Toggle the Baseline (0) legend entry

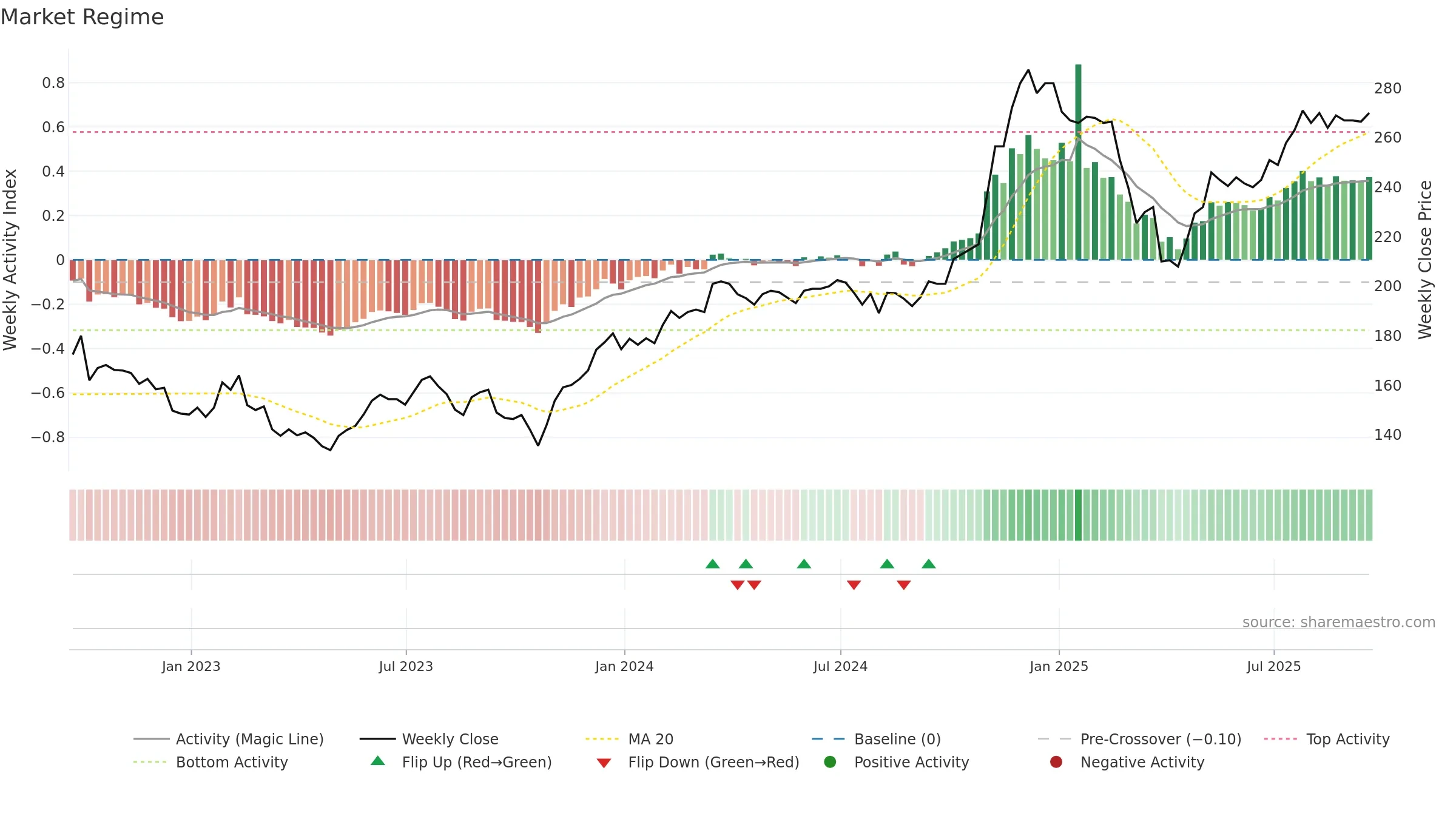[876, 739]
